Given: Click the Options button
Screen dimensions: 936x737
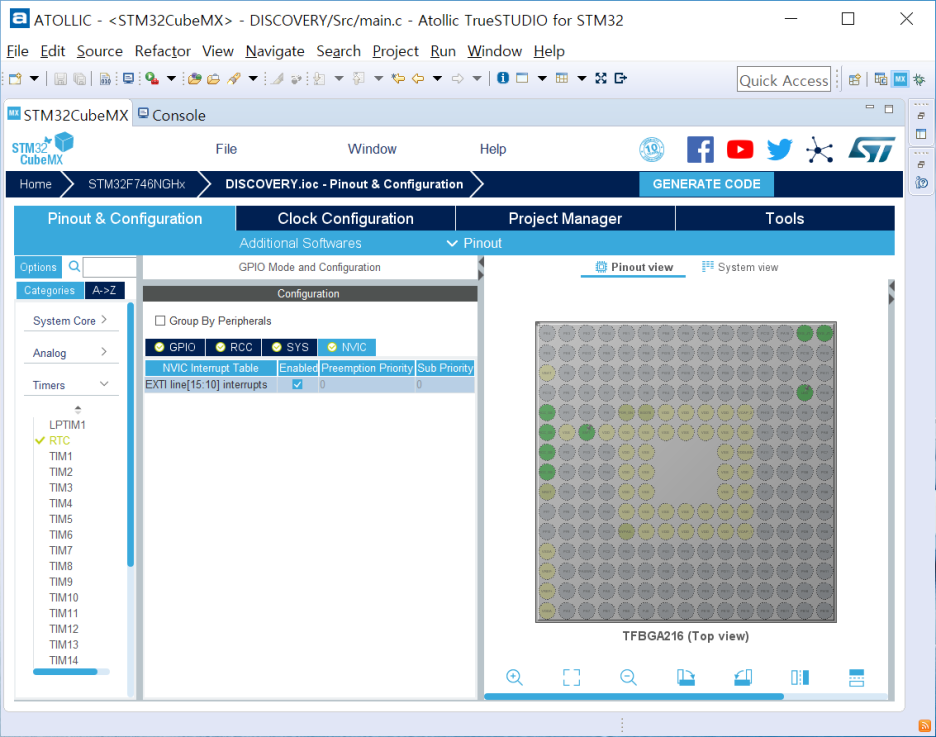Looking at the screenshot, I should point(38,267).
